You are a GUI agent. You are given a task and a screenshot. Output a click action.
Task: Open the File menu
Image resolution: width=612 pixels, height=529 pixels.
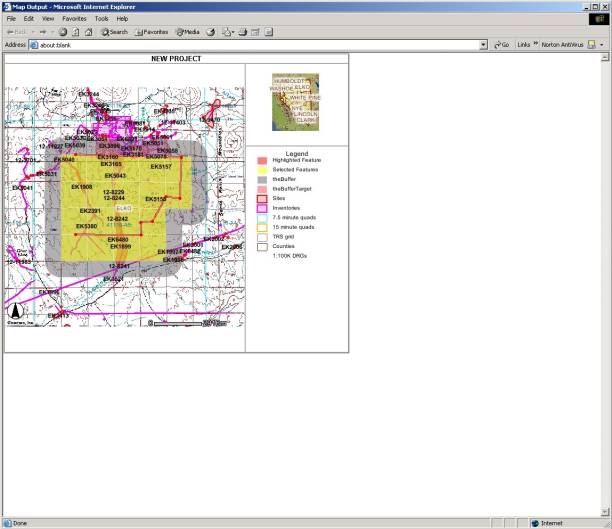[11, 19]
